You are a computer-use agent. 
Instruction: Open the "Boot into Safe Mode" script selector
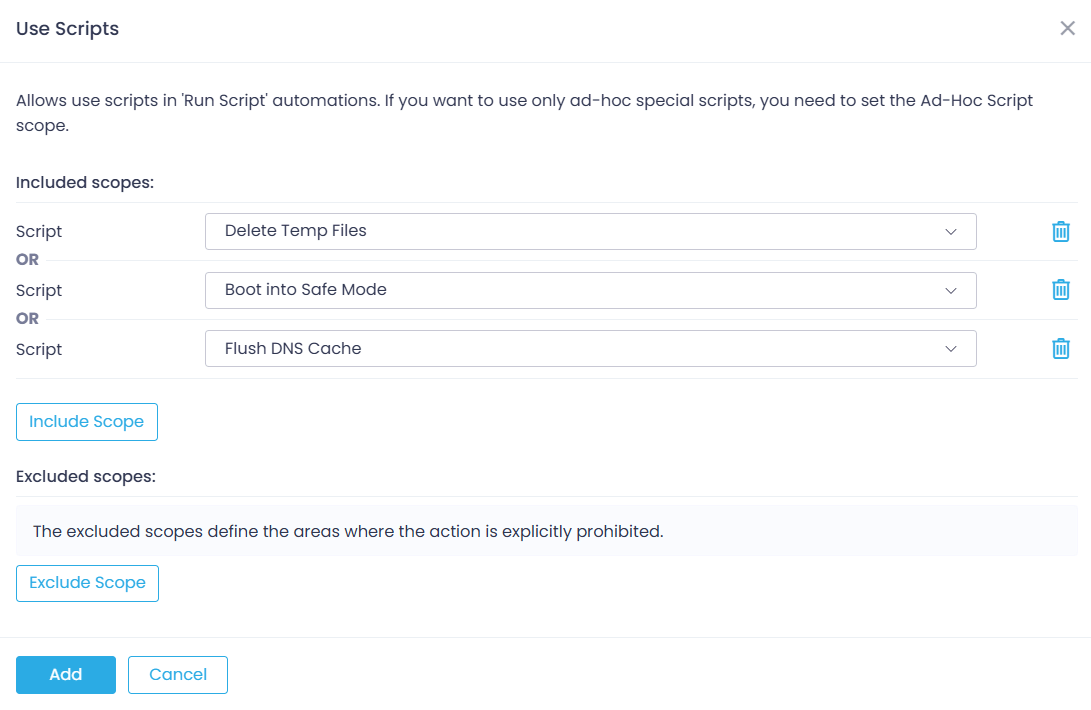[x=590, y=290]
